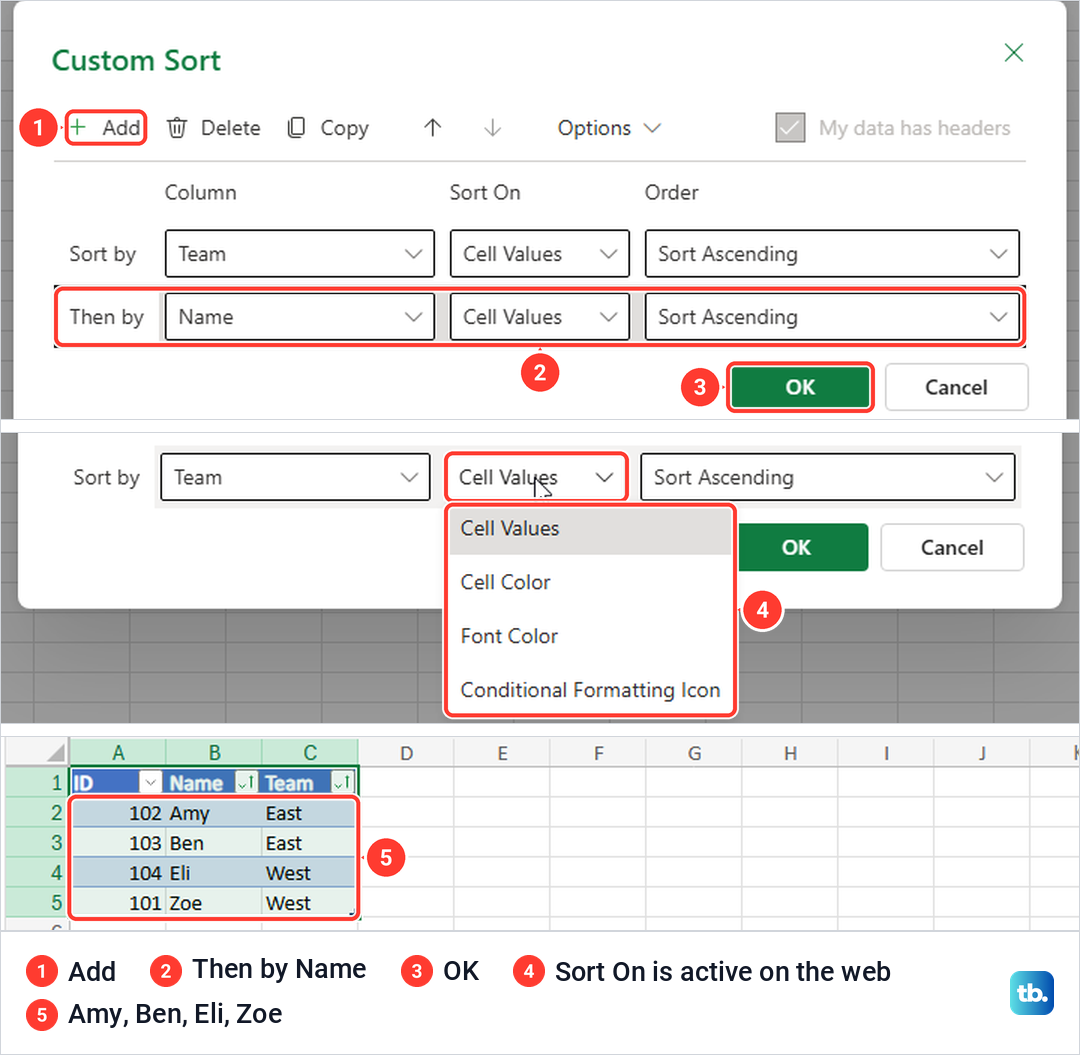Open Team column dropdown in lower dialog

(295, 477)
